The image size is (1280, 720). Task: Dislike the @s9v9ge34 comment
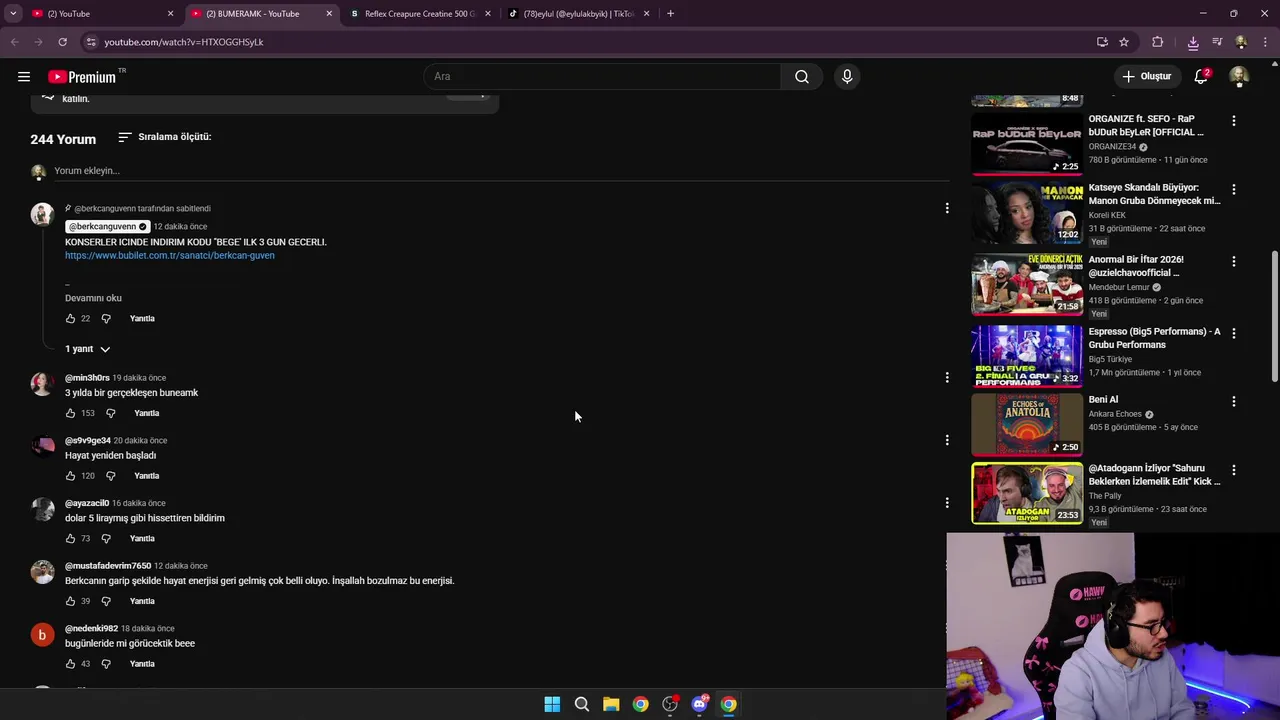111,476
